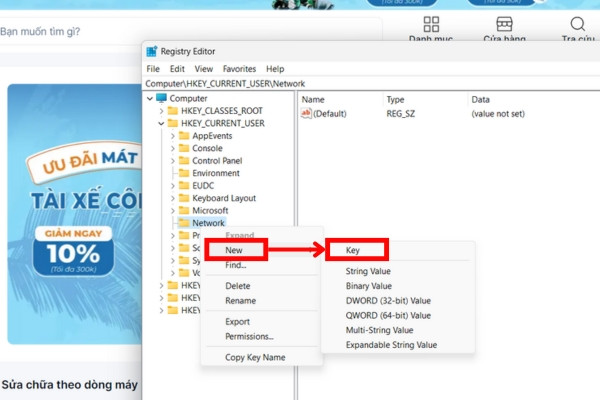Image resolution: width=600 pixels, height=400 pixels.
Task: Click the HKEY_CLASSES_ROOT folder icon
Action: click(x=173, y=111)
